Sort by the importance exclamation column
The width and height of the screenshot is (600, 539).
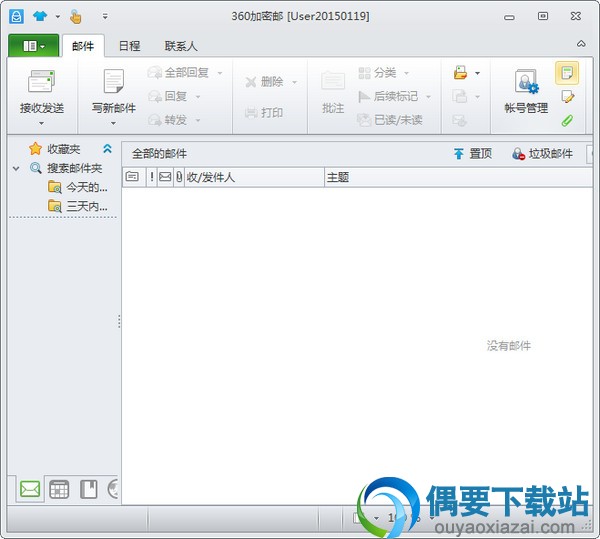coord(152,177)
